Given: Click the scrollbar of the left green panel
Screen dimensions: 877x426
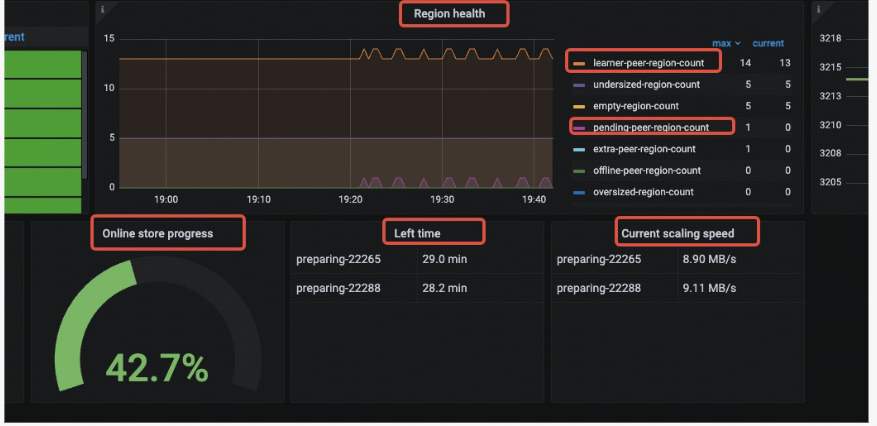Looking at the screenshot, I should tap(85, 115).
